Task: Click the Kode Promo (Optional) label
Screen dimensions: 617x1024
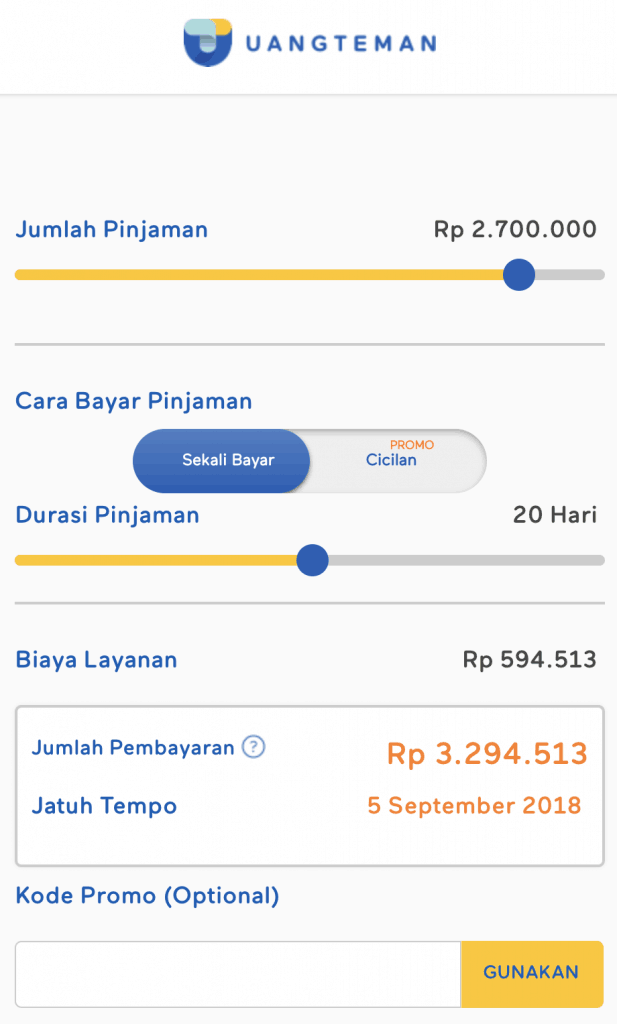Action: pyautogui.click(x=147, y=896)
